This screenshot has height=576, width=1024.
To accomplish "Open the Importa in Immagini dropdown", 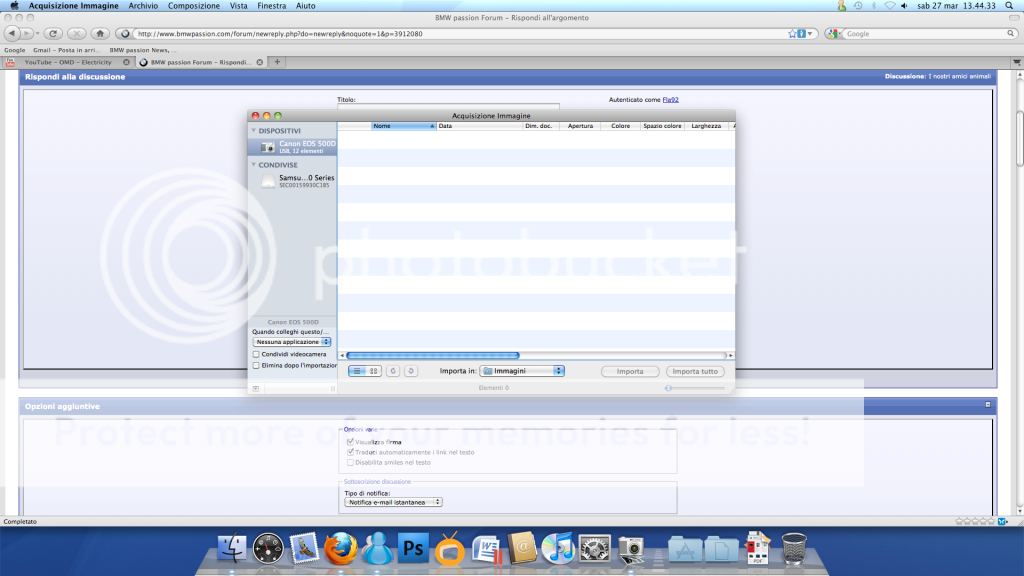I will coord(522,371).
